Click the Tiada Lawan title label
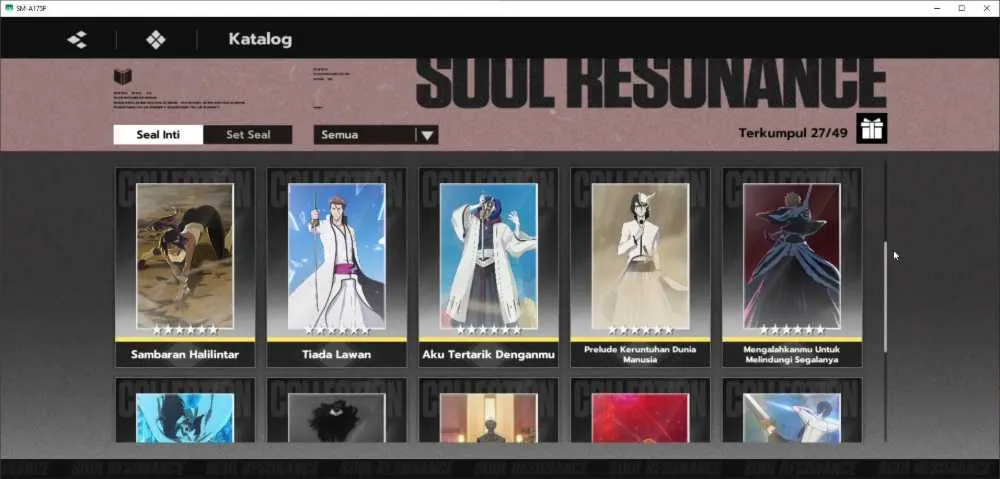This screenshot has height=479, width=1000. coord(337,354)
